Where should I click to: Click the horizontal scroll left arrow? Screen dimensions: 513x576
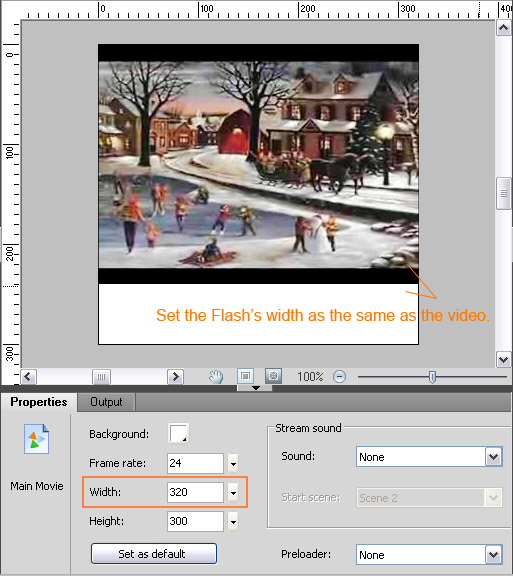tap(28, 377)
